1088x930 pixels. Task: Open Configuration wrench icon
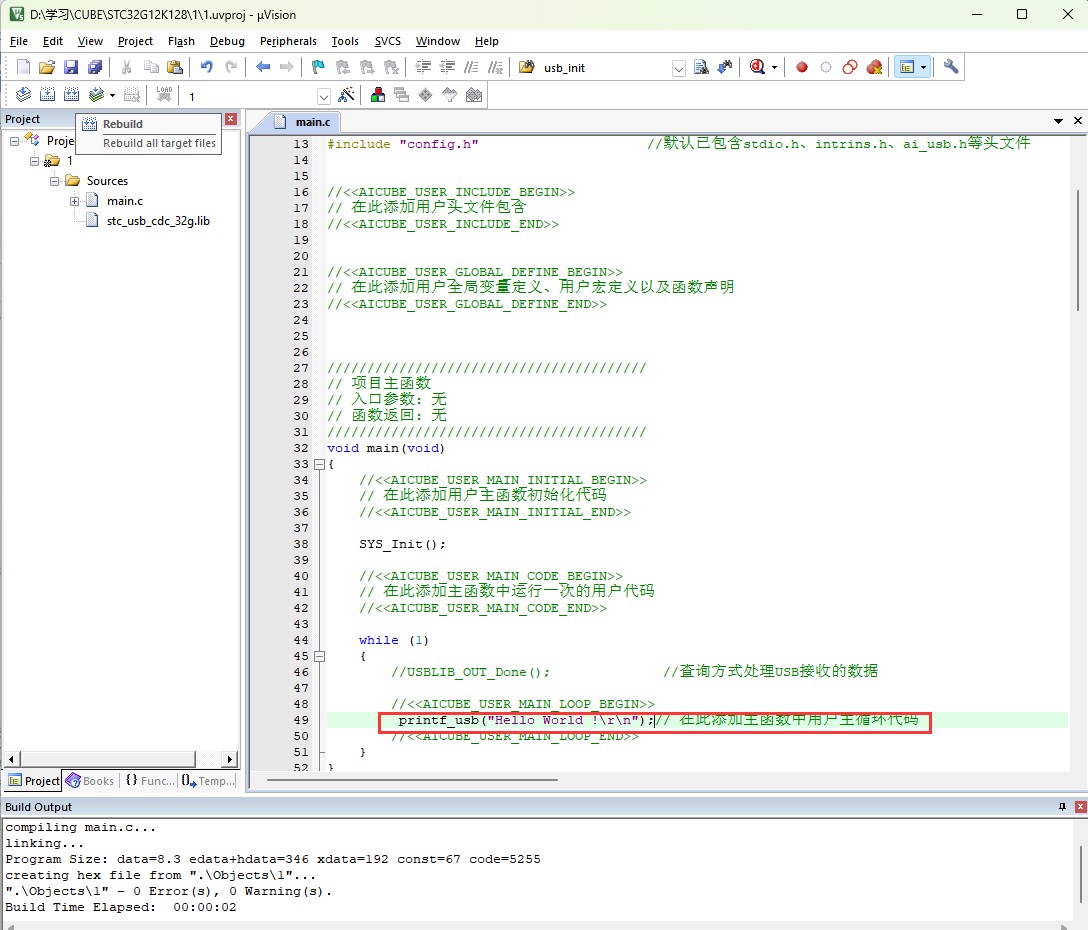[951, 67]
